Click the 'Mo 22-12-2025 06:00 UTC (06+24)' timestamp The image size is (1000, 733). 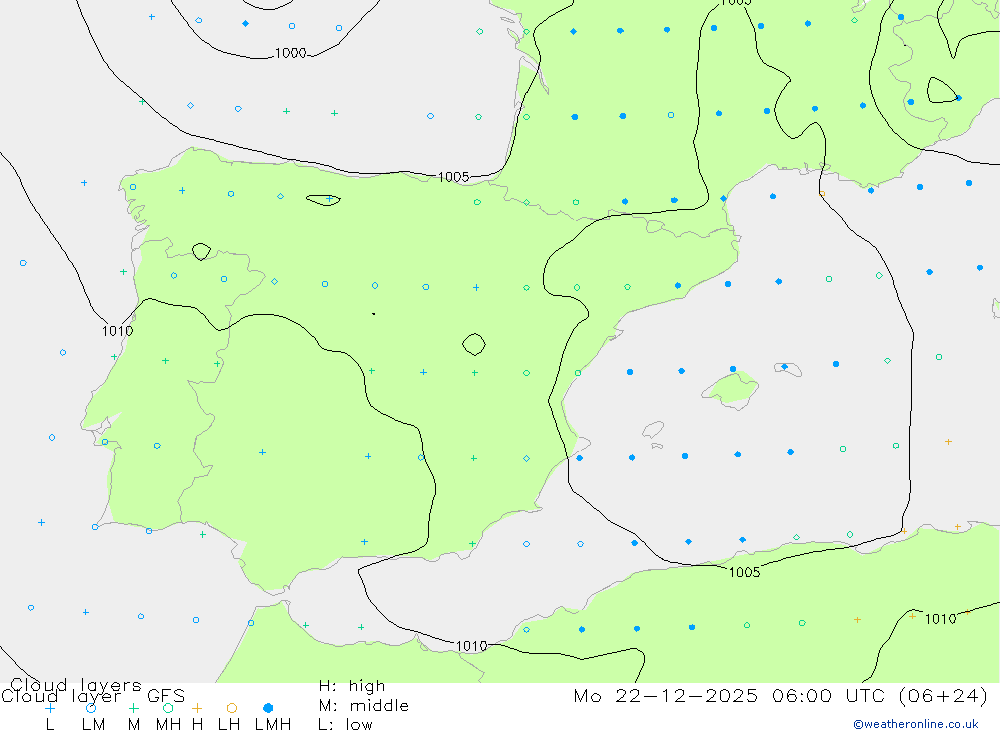[781, 695]
